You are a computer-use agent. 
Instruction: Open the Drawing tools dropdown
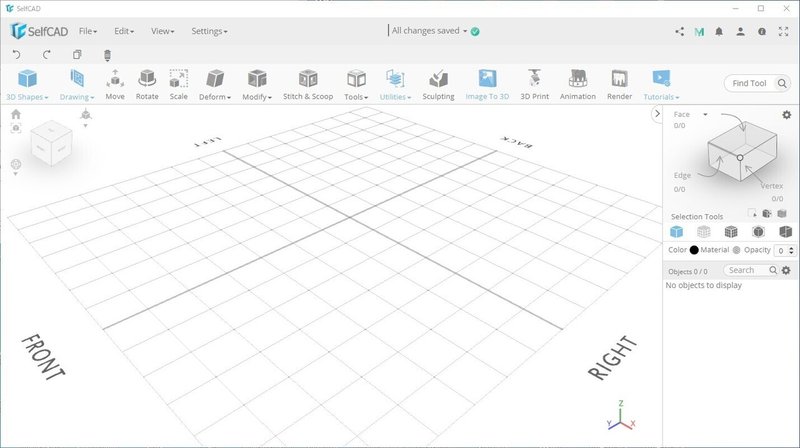click(x=77, y=85)
